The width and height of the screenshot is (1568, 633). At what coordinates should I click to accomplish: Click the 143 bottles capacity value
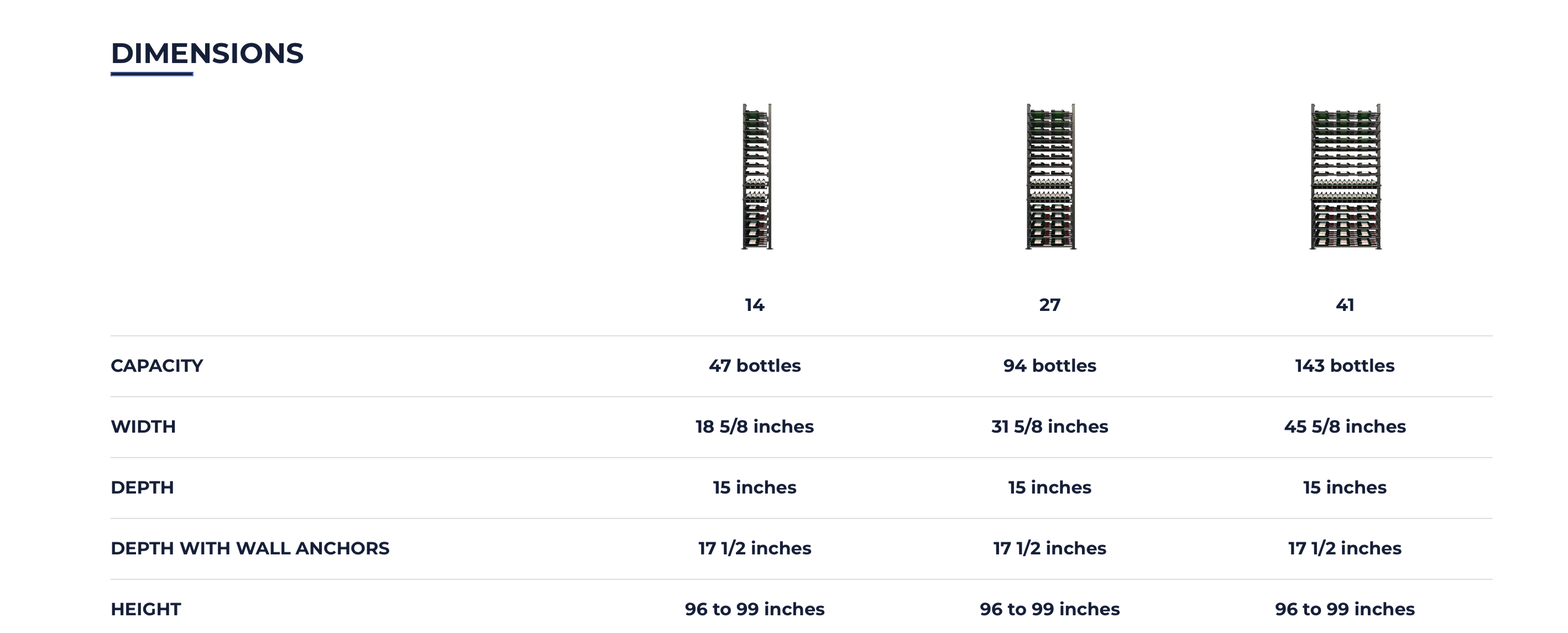[x=1345, y=366]
